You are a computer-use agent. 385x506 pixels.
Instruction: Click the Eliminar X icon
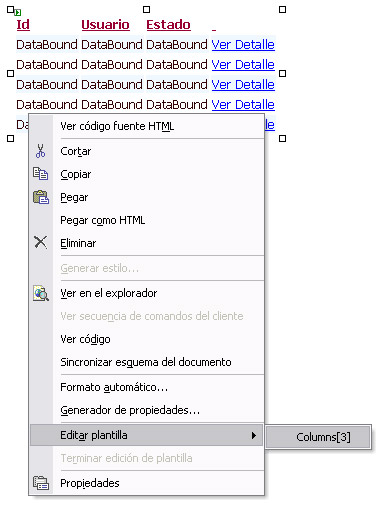tap(41, 242)
